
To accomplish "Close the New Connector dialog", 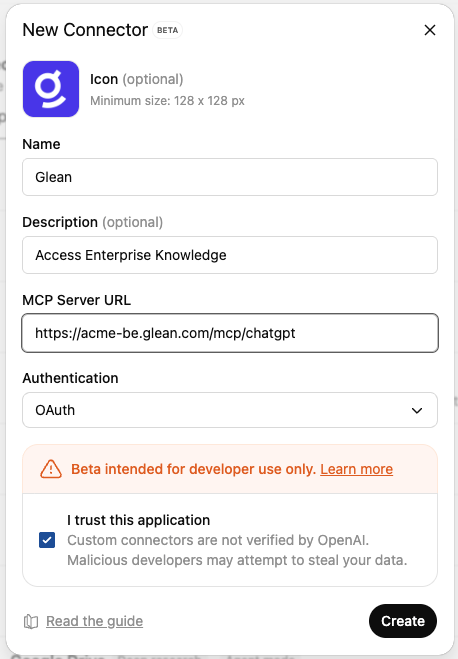I will pyautogui.click(x=429, y=30).
